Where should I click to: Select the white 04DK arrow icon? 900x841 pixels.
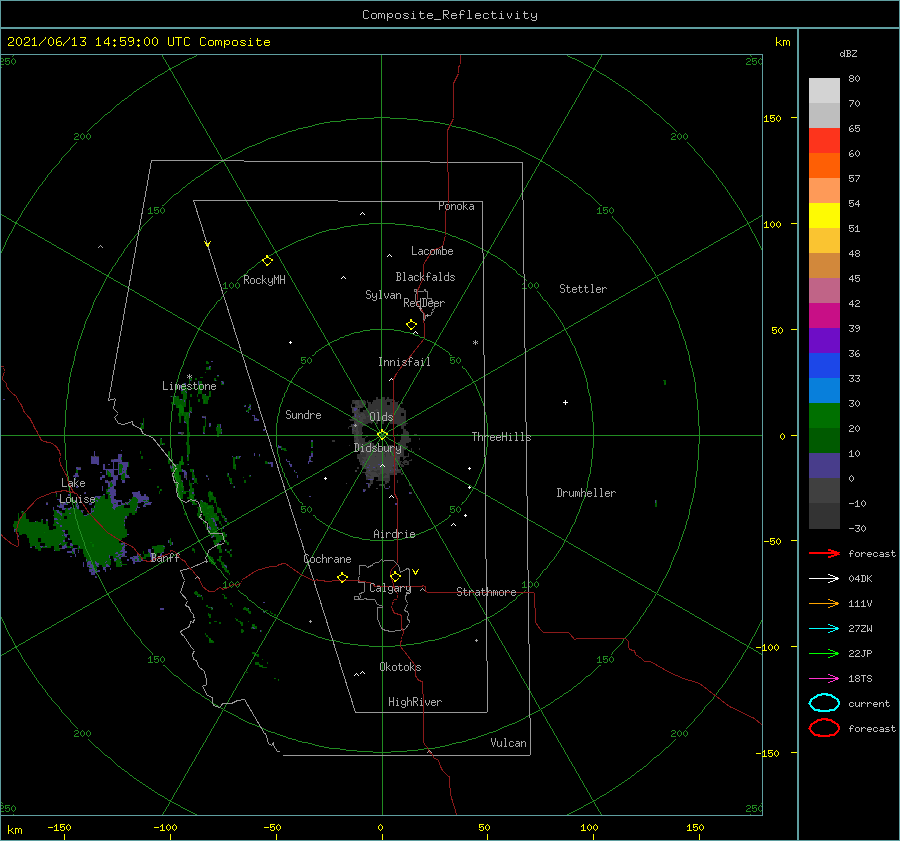[x=824, y=578]
